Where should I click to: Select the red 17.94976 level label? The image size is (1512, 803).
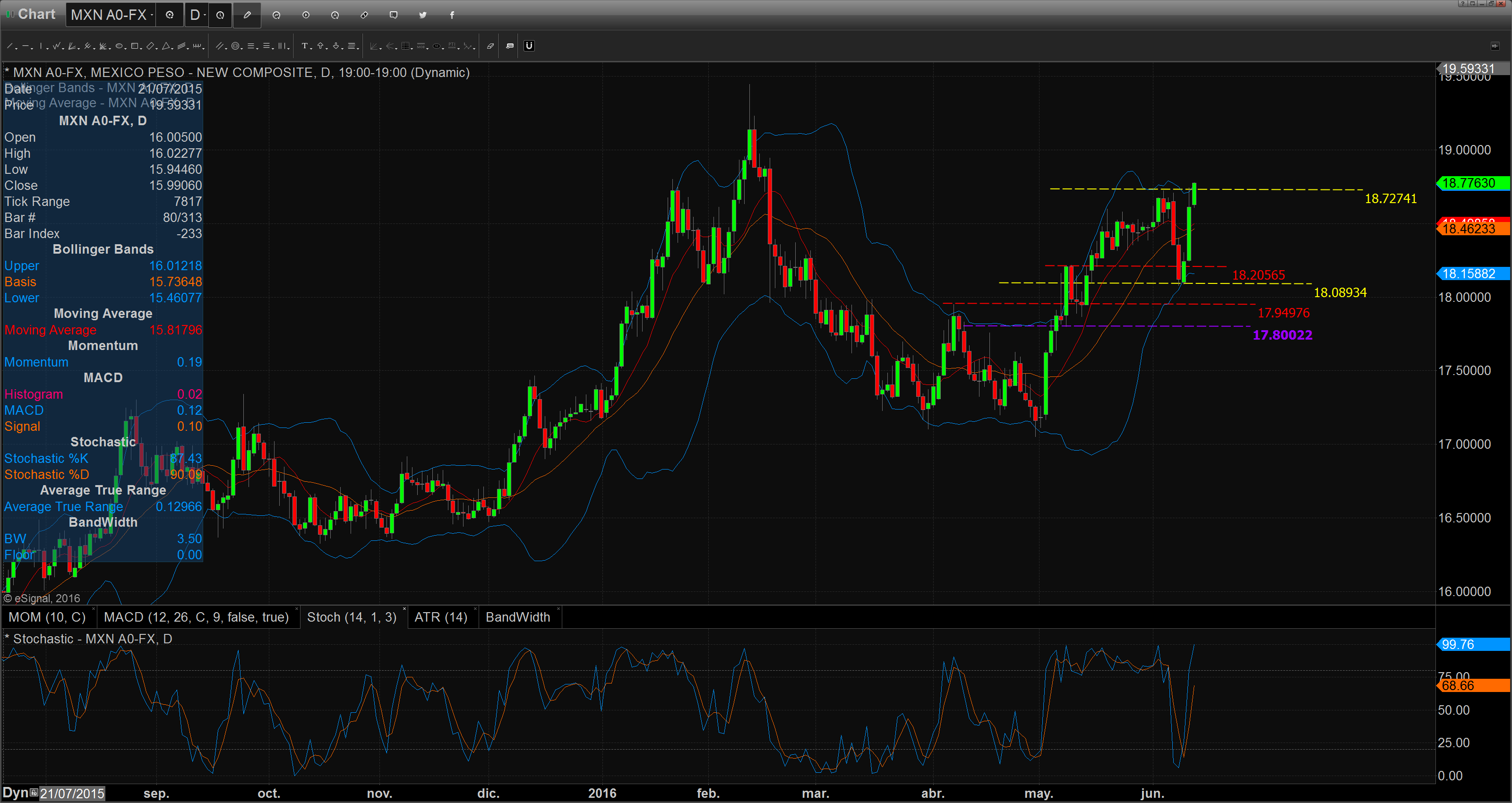(x=1283, y=313)
